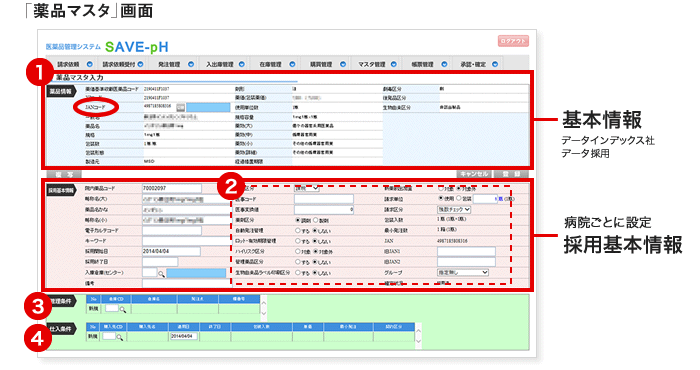700x370 pixels.
Task: Click the magnifier next to 入庫倉庫(センター)
Action: (161, 273)
